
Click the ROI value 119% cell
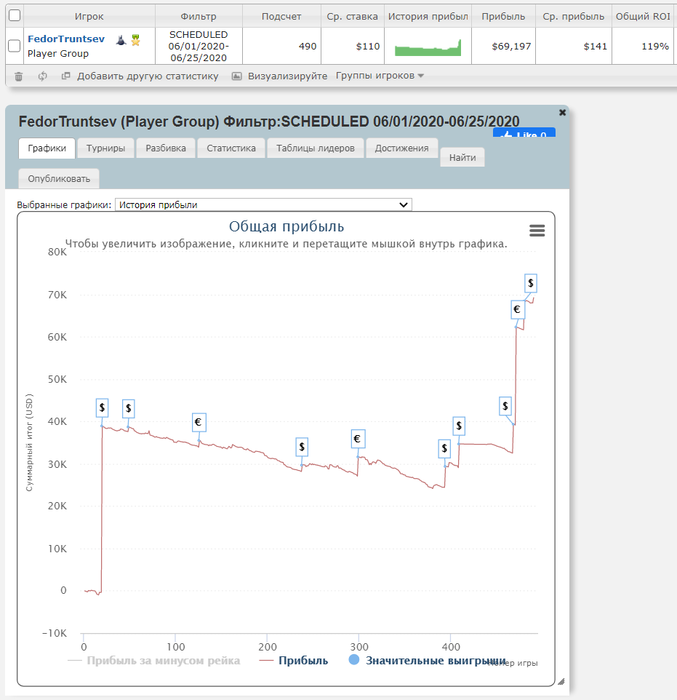pos(643,46)
